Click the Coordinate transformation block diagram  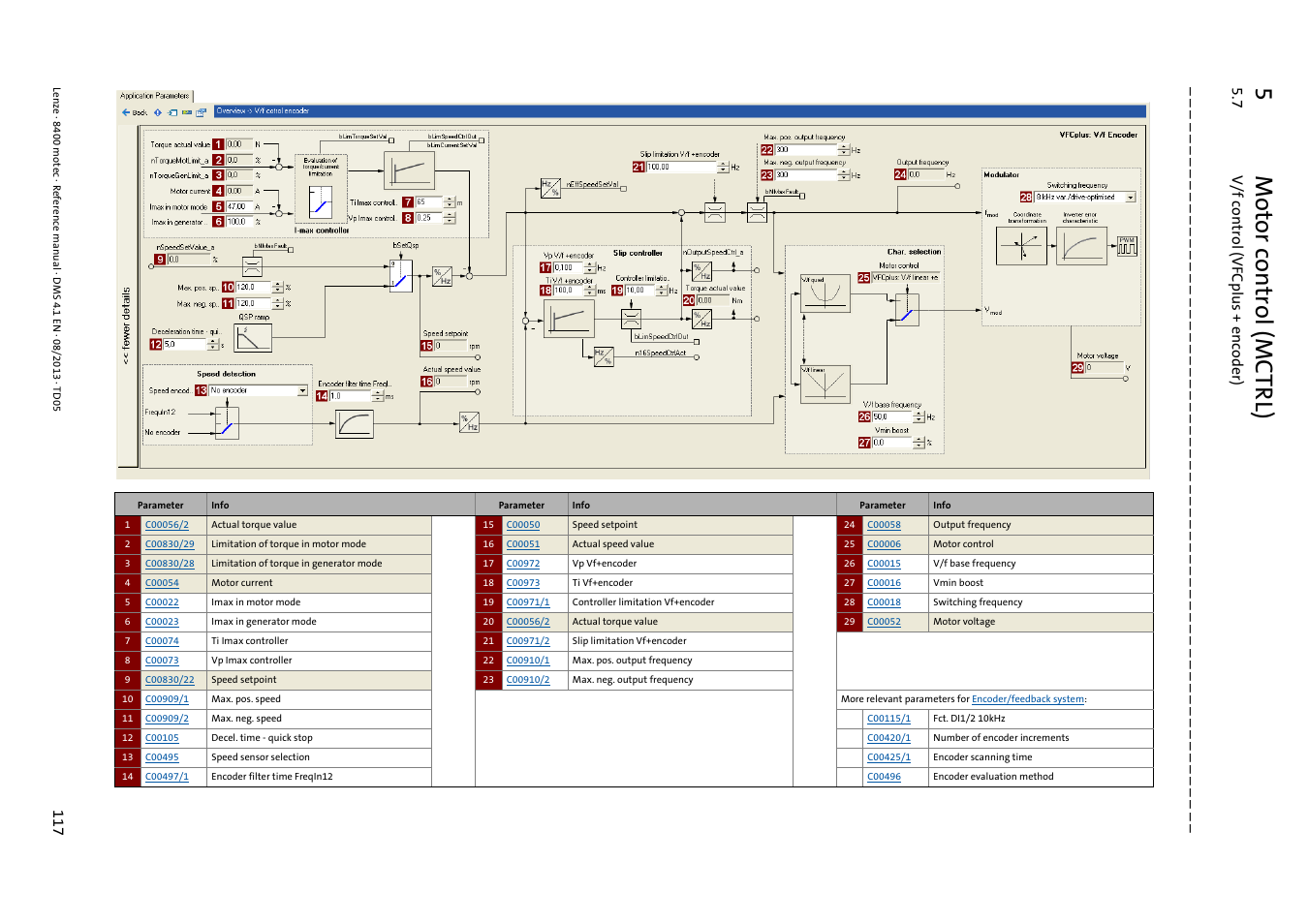(x=1021, y=246)
